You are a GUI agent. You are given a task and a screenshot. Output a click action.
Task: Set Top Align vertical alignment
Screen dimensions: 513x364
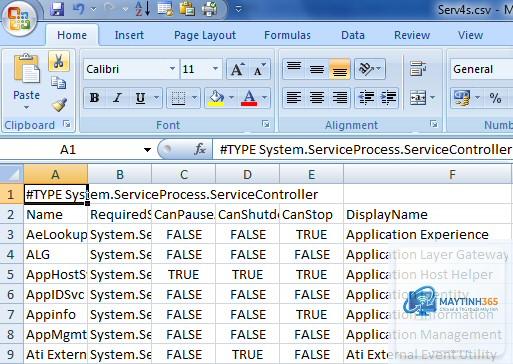294,69
